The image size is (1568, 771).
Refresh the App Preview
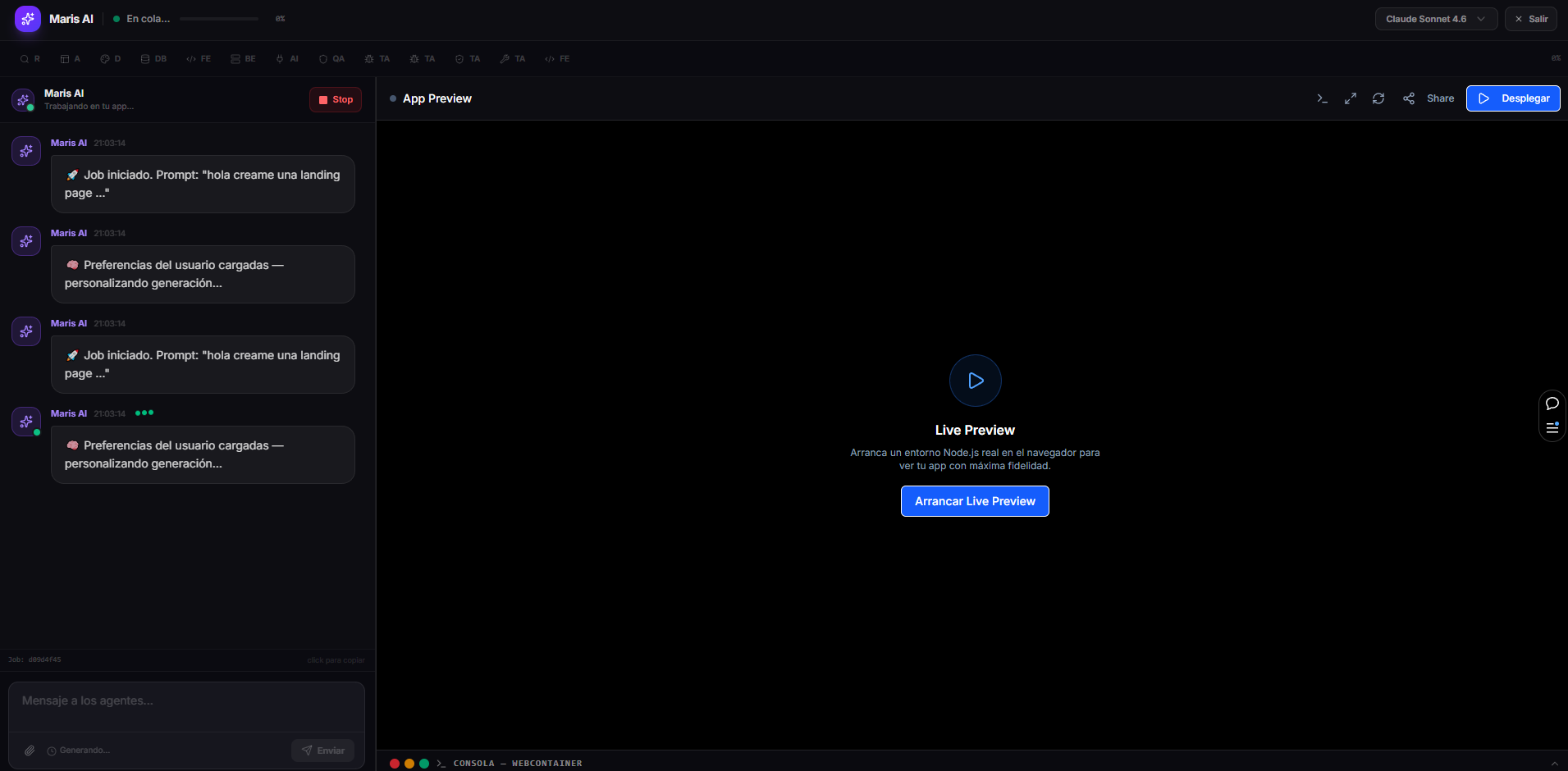1378,98
